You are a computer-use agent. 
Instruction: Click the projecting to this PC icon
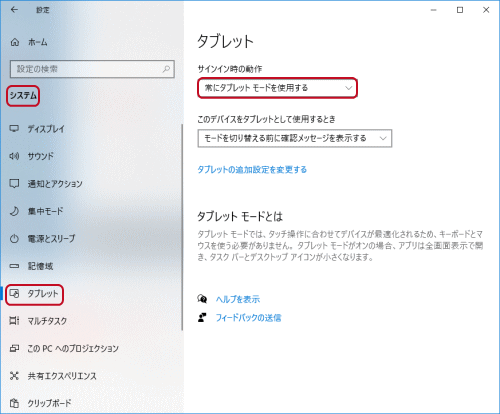pos(14,348)
